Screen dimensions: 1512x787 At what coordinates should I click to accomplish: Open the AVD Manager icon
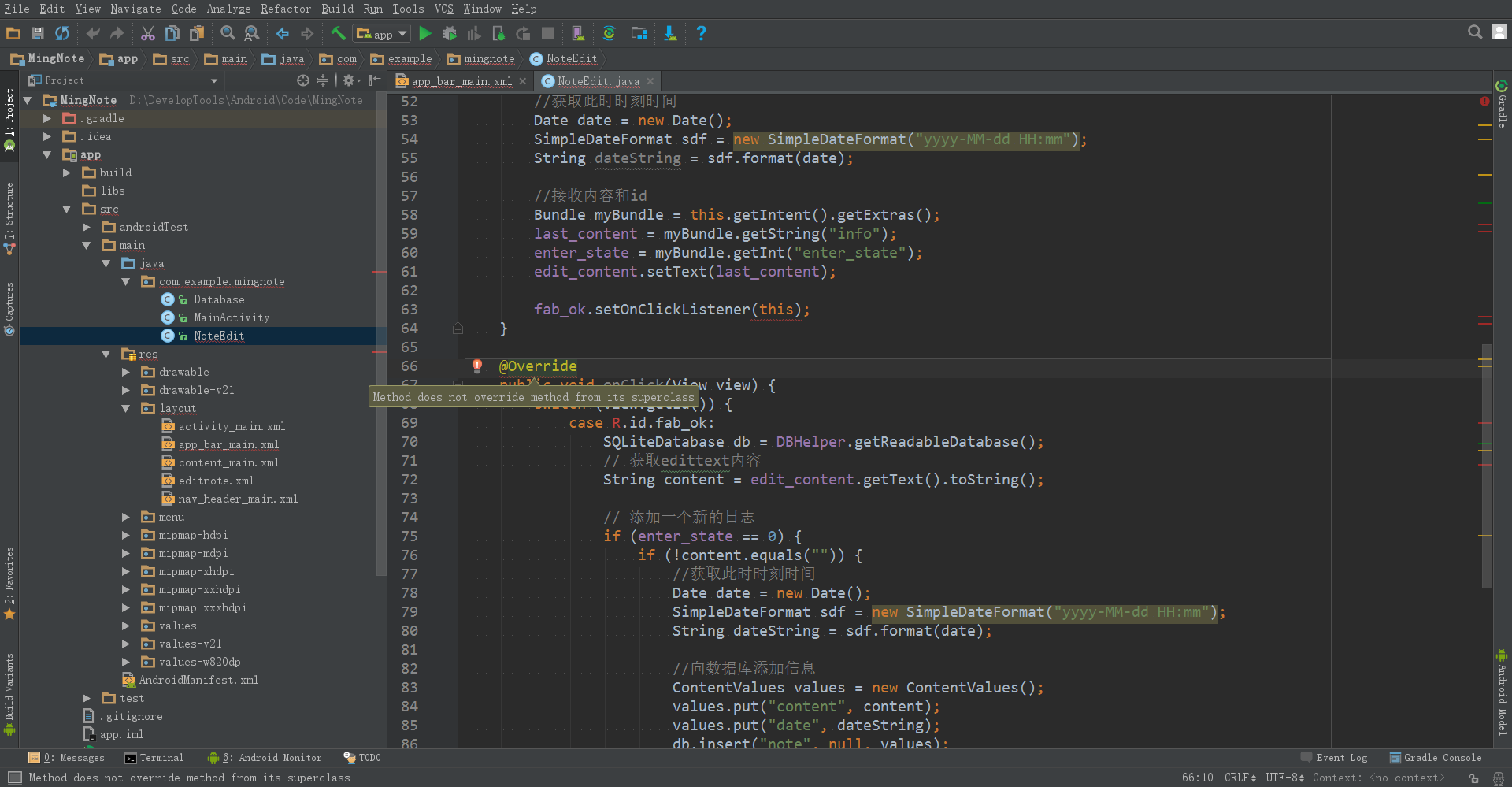tap(578, 33)
